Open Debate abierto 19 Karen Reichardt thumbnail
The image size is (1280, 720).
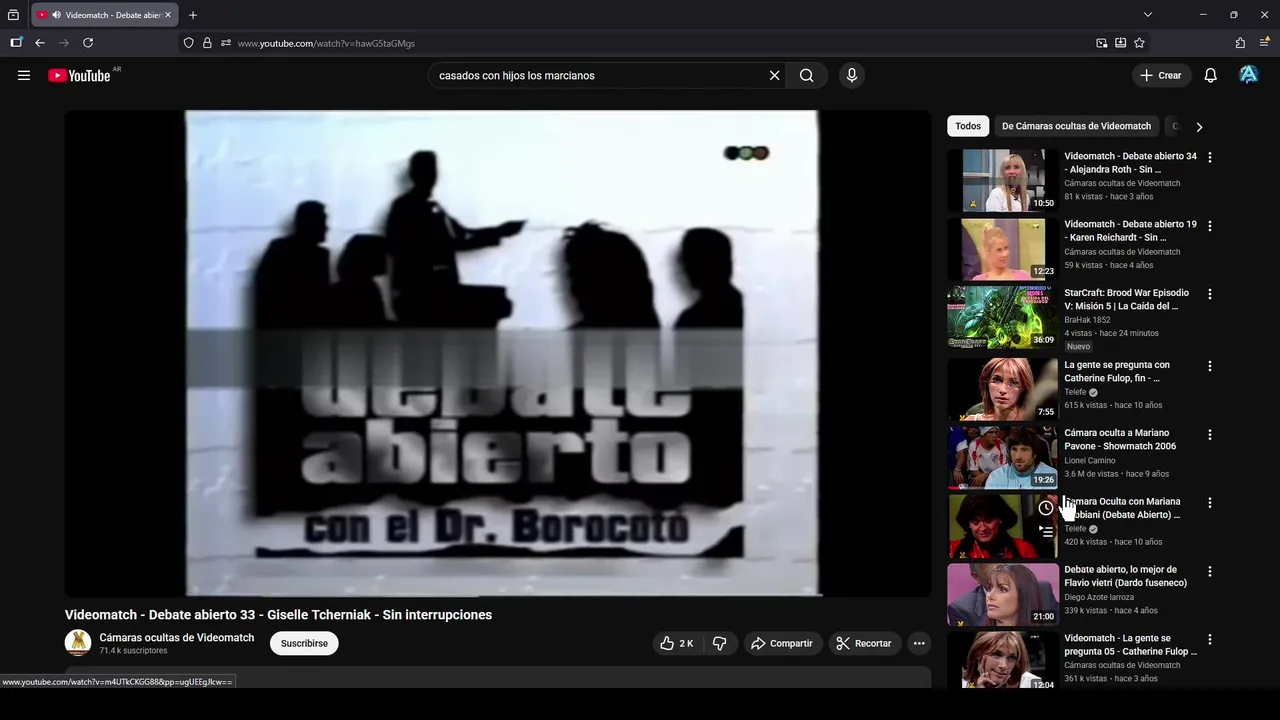(1002, 249)
